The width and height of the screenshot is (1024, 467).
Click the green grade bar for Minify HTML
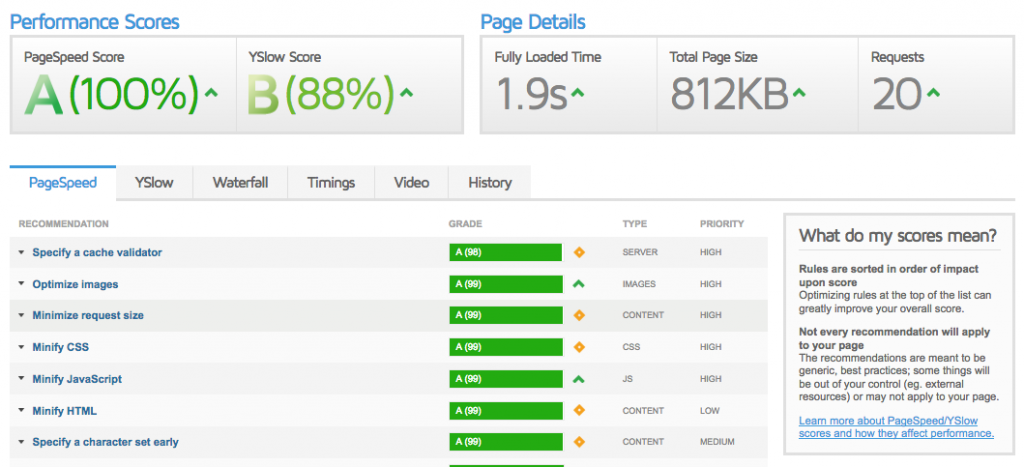tap(505, 411)
